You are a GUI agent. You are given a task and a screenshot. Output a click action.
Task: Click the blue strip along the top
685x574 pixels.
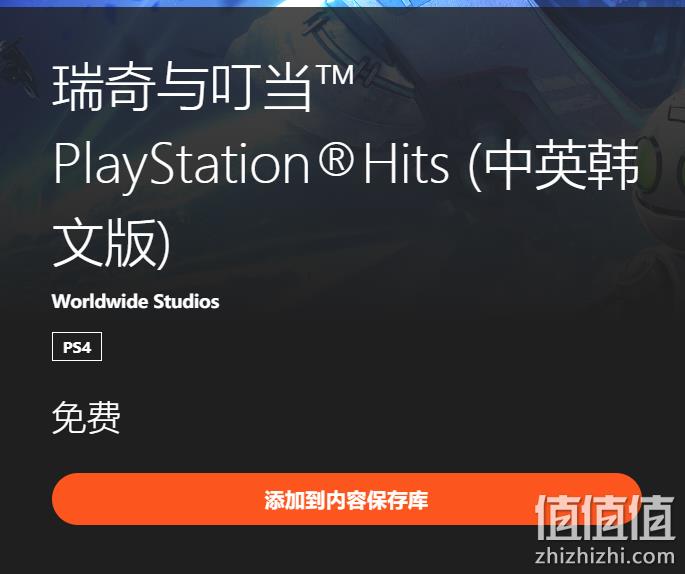(x=342, y=3)
